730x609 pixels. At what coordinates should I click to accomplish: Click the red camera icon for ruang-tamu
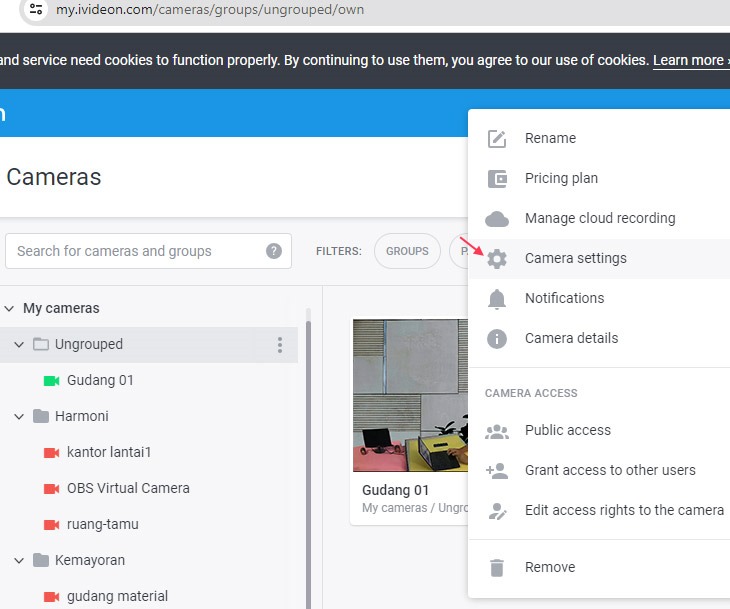click(51, 525)
